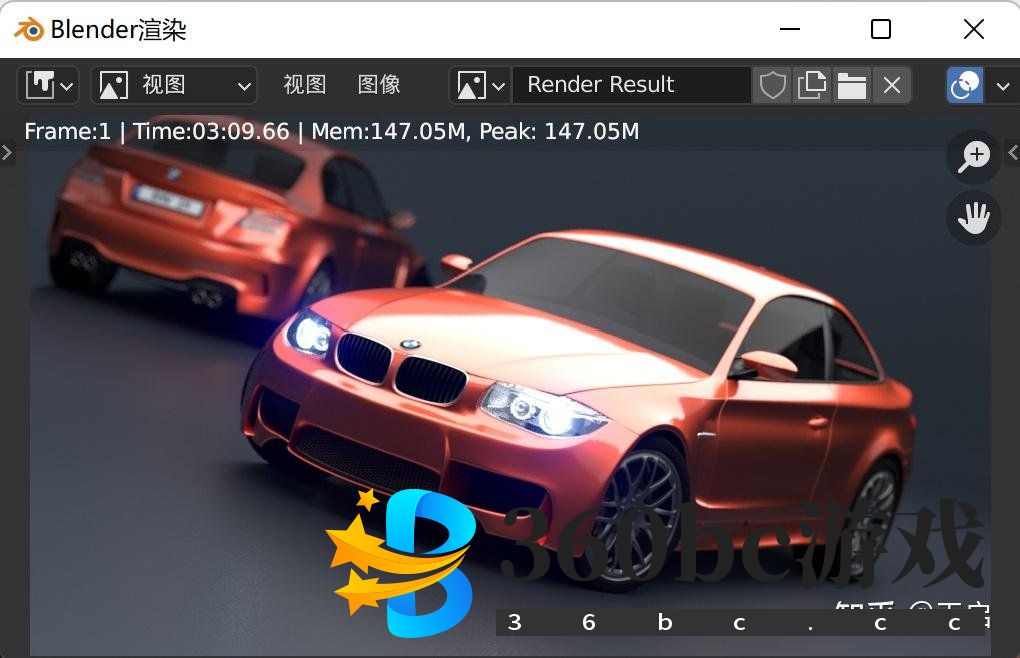Maximize the Blender render window
The height and width of the screenshot is (658, 1020).
click(x=880, y=29)
